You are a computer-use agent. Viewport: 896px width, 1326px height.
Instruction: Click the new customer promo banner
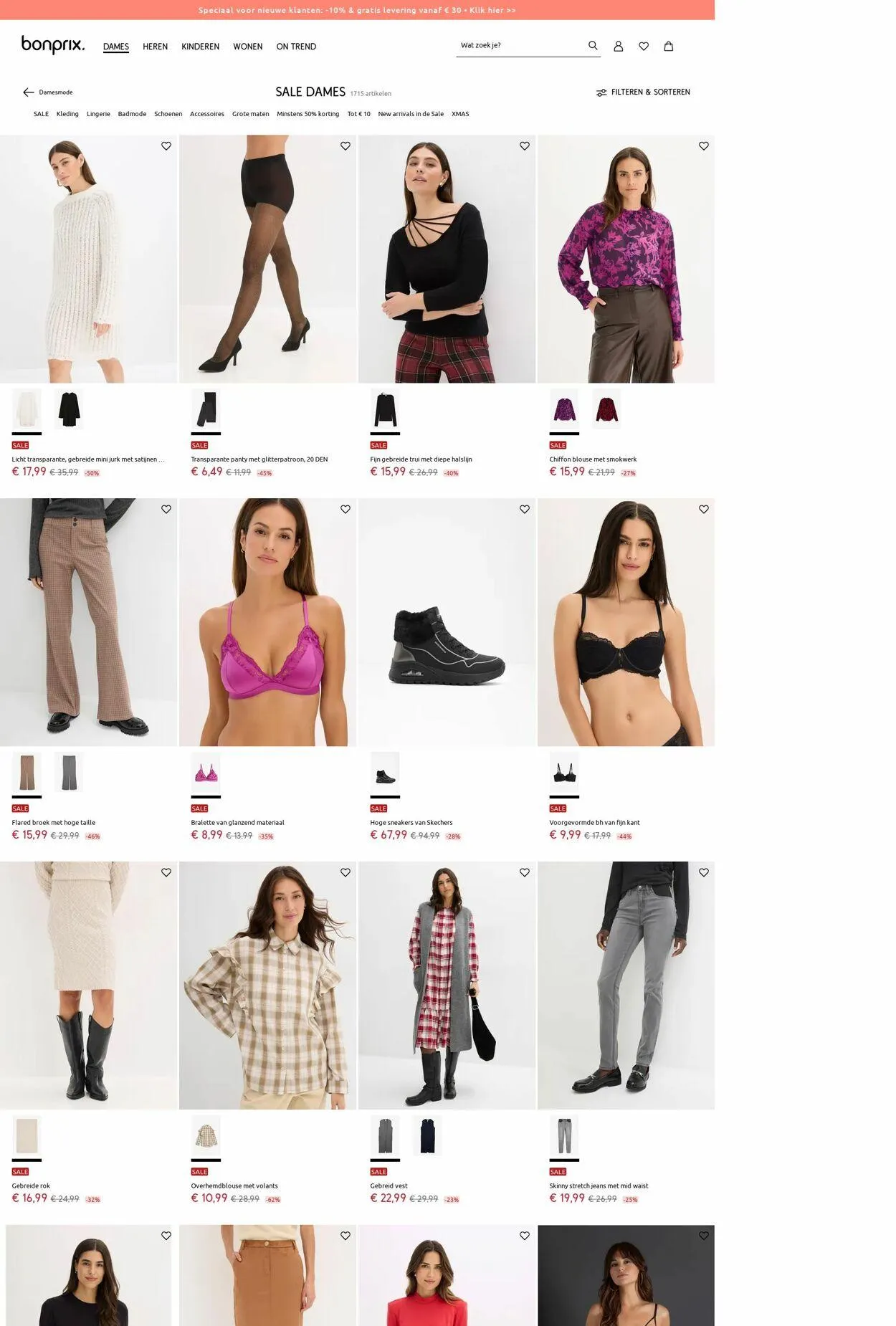tap(357, 10)
